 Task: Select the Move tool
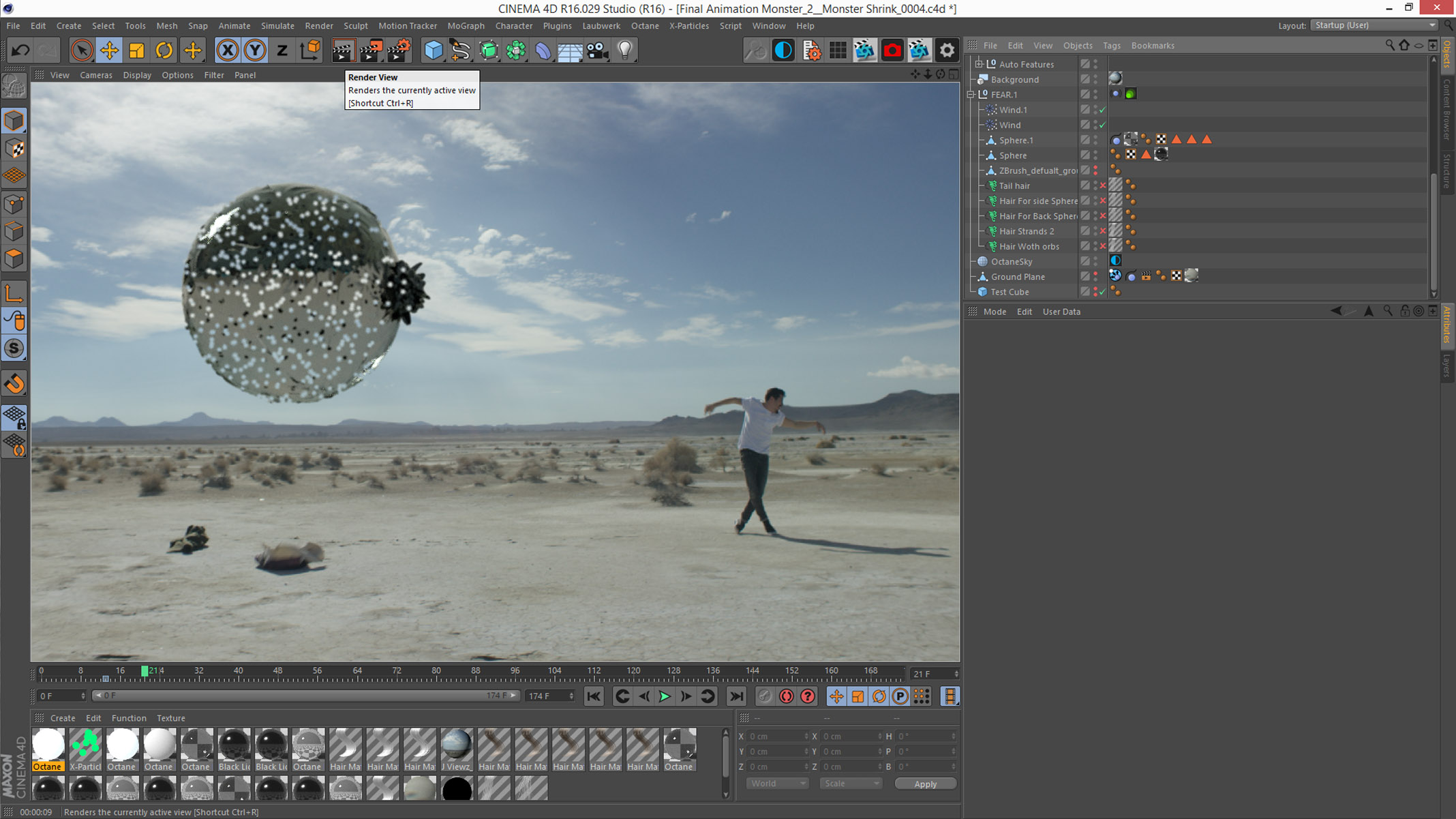[109, 50]
